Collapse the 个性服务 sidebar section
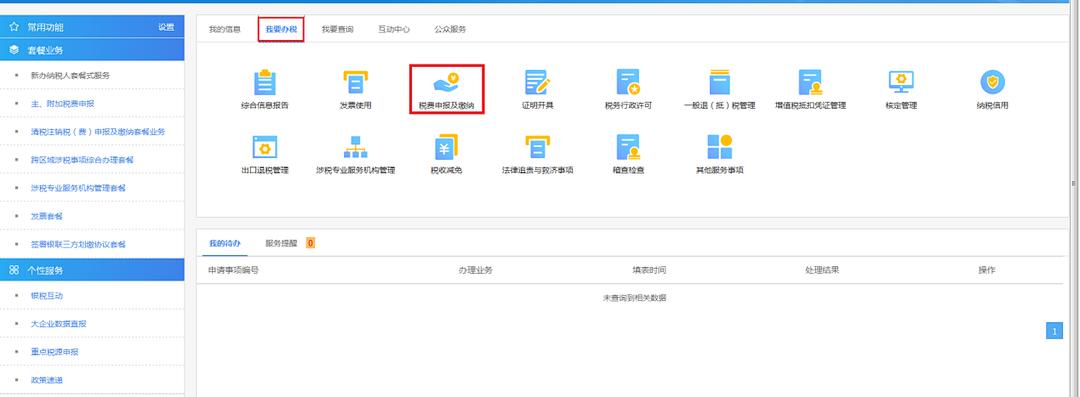The height and width of the screenshot is (397, 1080). 92,270
